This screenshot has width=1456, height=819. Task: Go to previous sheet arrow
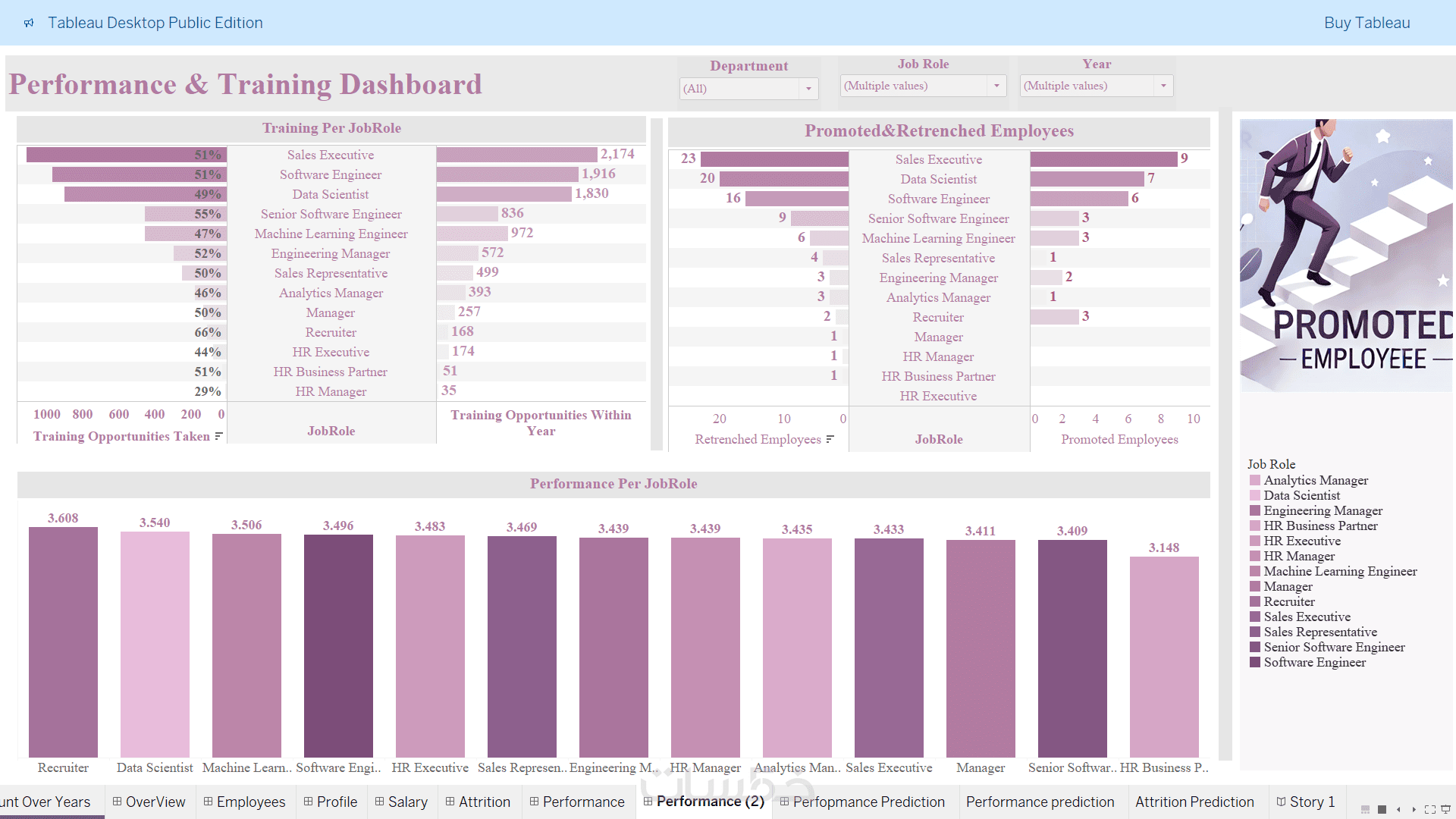1398,809
